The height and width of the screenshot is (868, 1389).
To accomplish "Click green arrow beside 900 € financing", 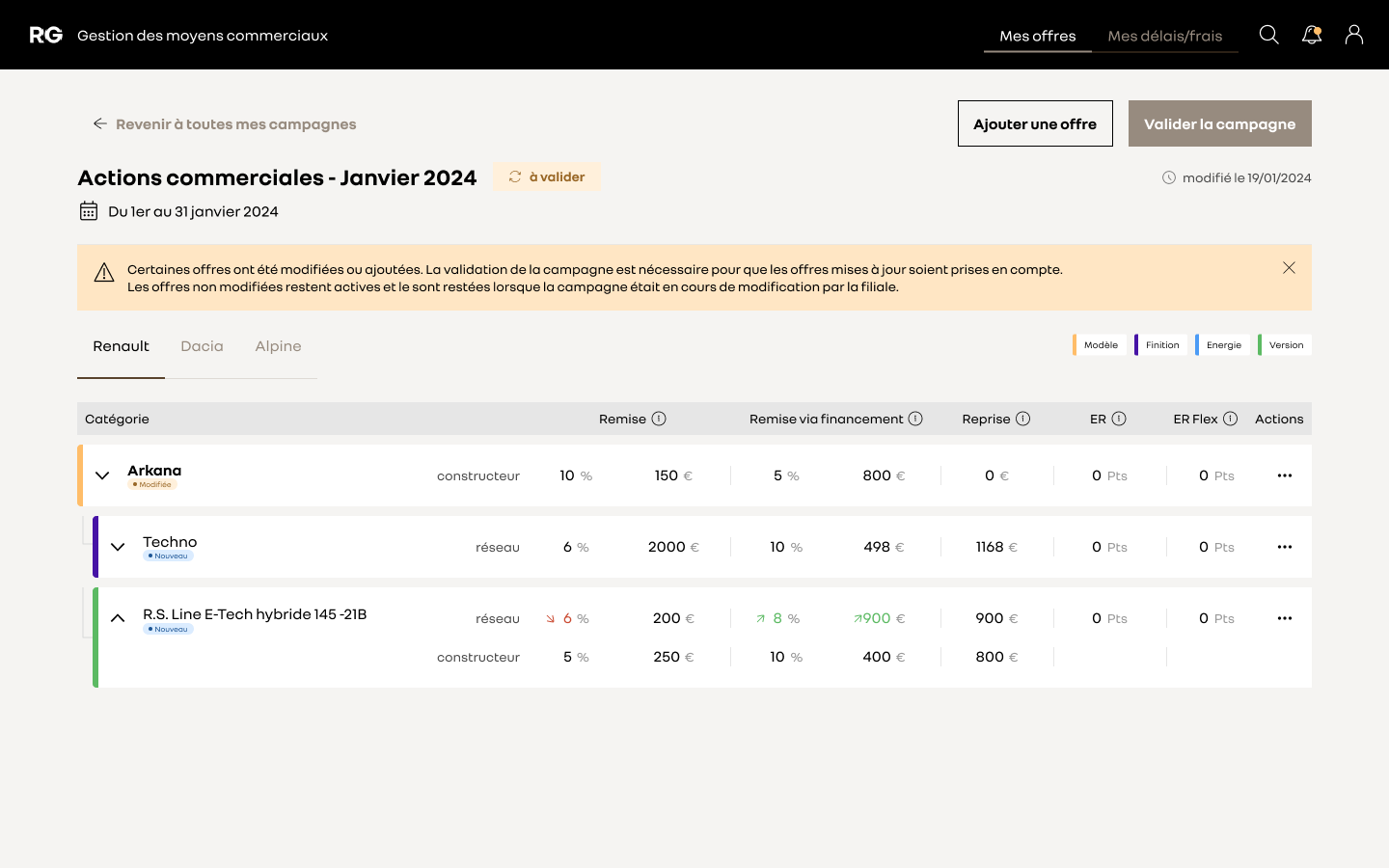I will pos(858,619).
